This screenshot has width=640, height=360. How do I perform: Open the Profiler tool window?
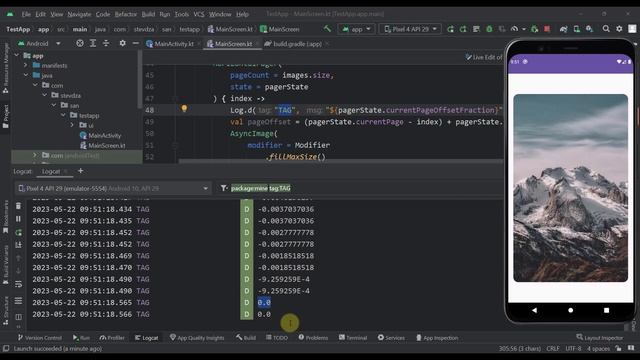[x=112, y=338]
